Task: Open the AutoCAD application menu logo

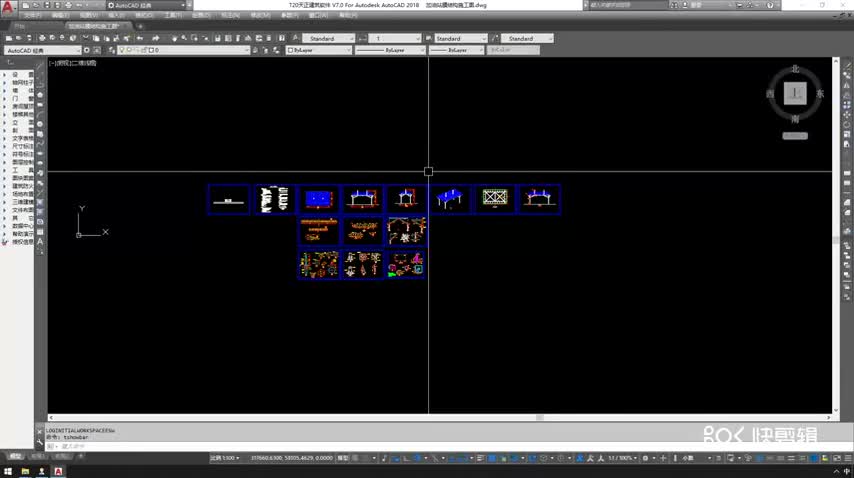Action: click(8, 7)
